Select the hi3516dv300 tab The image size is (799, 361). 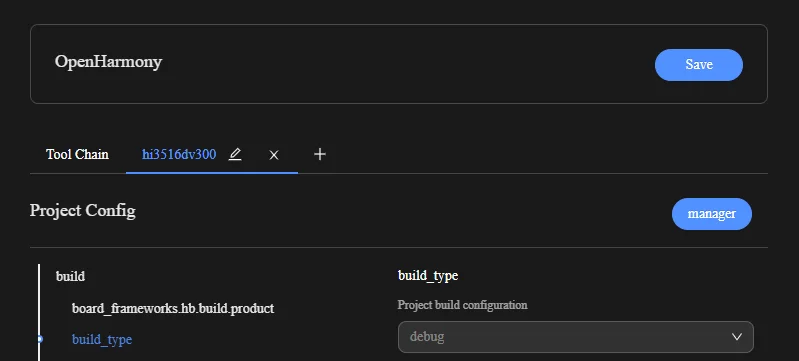point(179,154)
